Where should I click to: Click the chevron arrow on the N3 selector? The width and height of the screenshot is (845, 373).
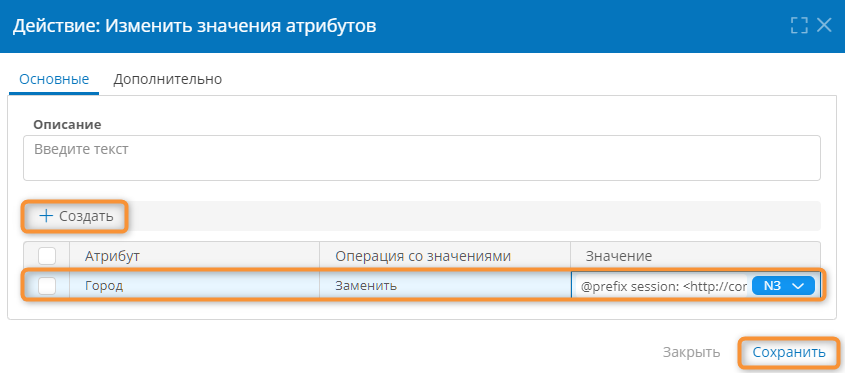tap(799, 287)
